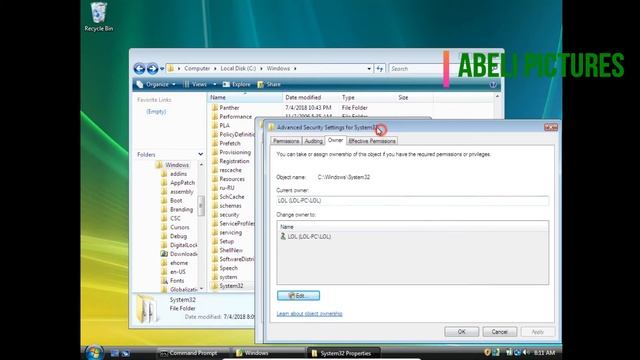Switch to the Owner tab
The width and height of the screenshot is (640, 360).
(x=336, y=140)
